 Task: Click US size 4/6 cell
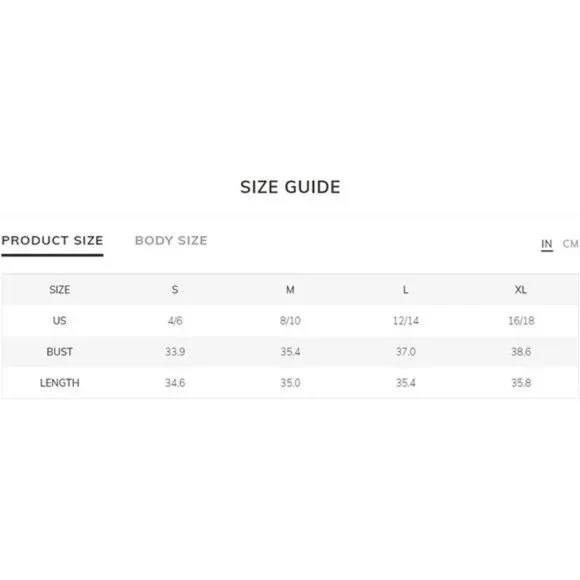(175, 321)
